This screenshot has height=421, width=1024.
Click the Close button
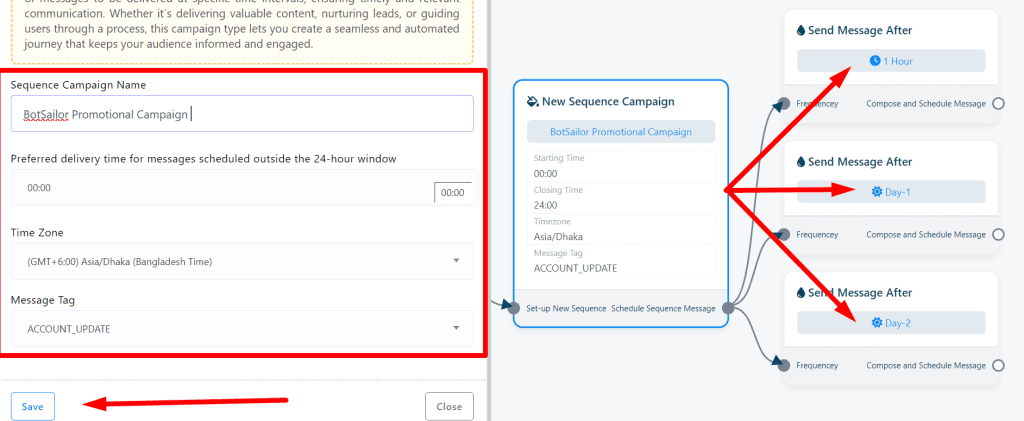[x=449, y=407]
